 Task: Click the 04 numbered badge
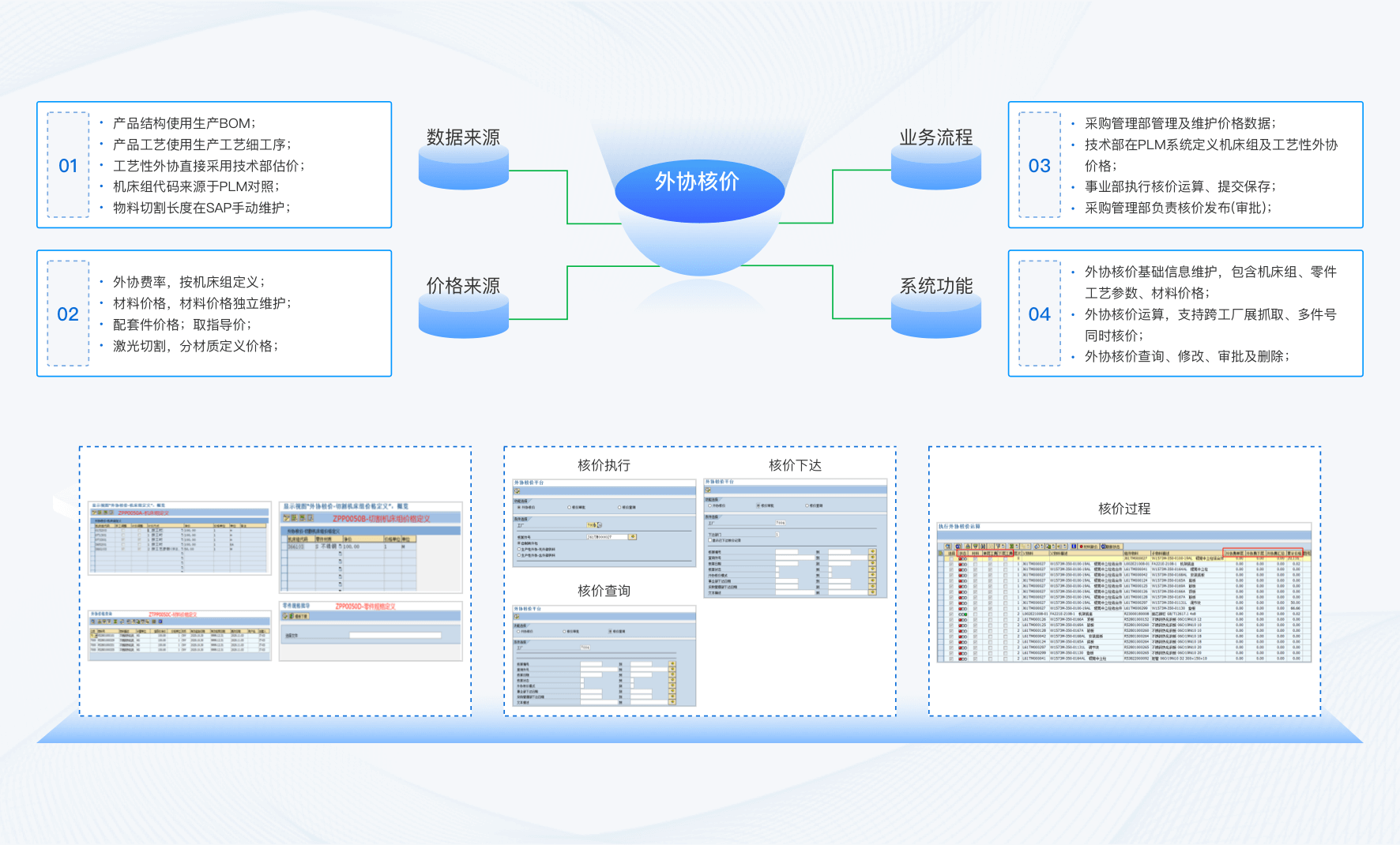coord(1039,314)
